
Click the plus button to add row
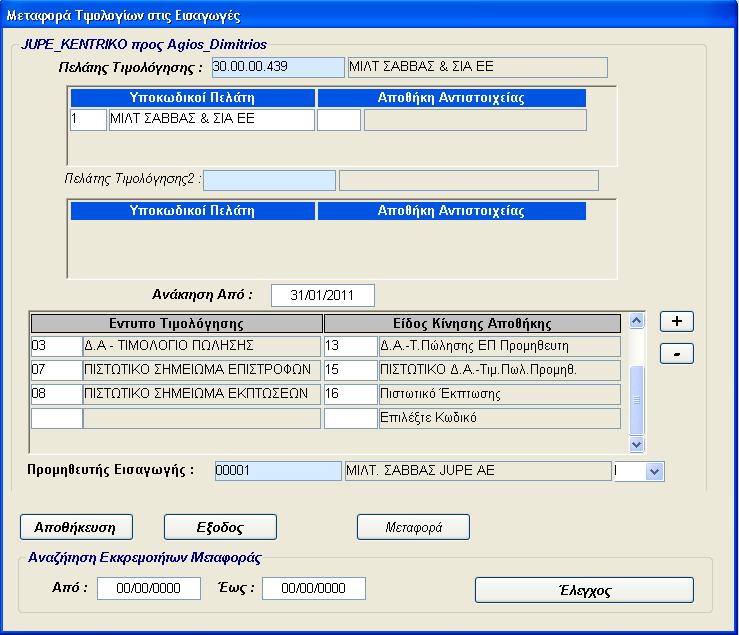(677, 322)
